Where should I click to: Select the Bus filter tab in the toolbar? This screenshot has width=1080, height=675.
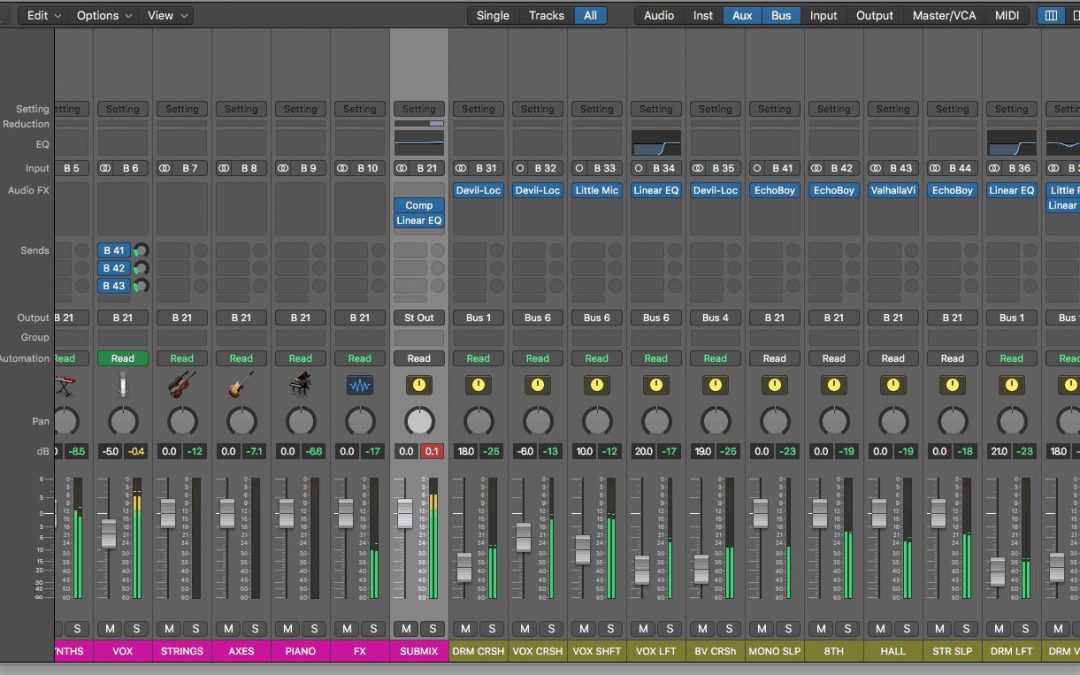coord(781,15)
